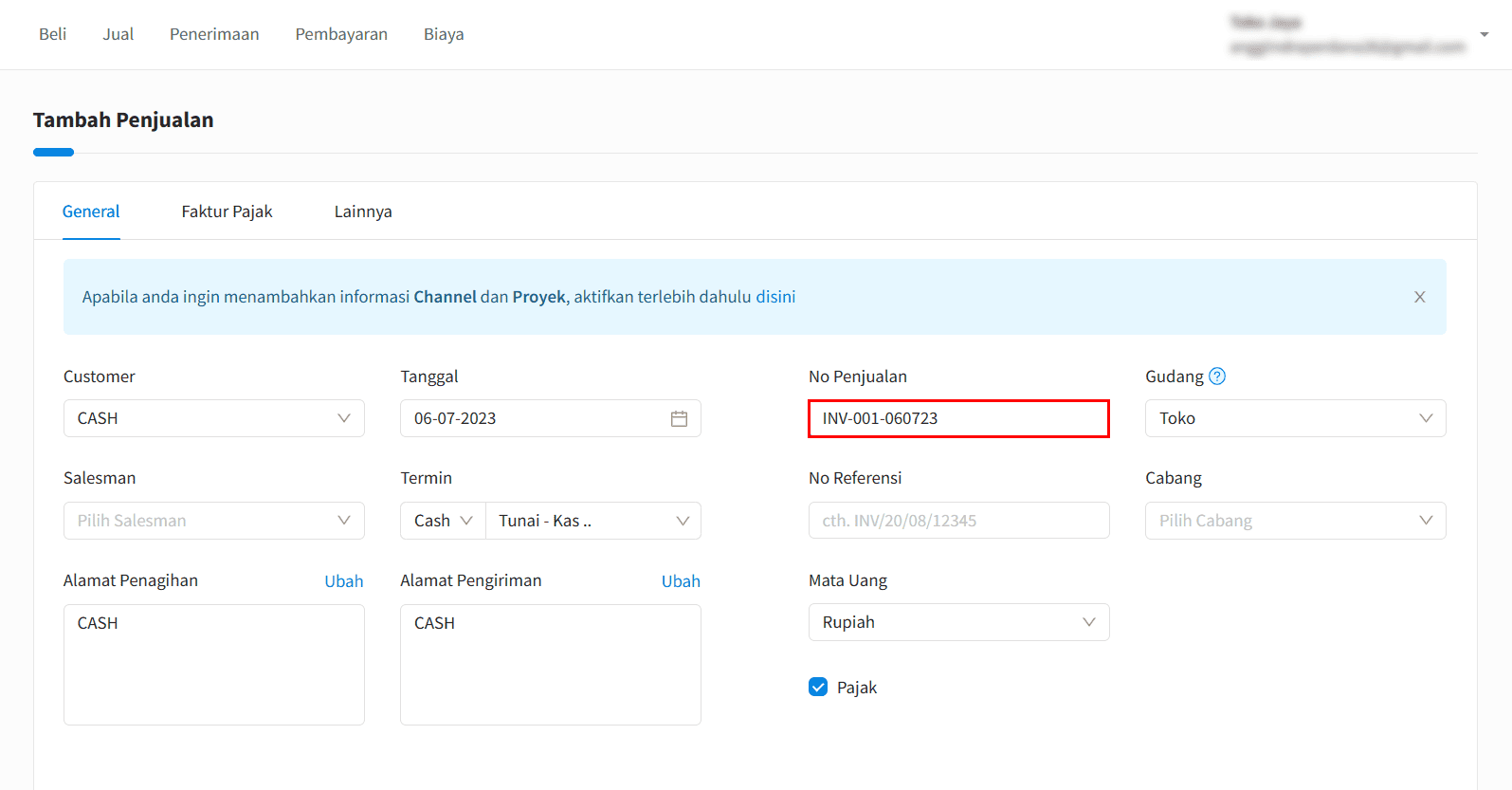1512x790 pixels.
Task: Switch to the Faktur Pajak tab
Action: [227, 211]
